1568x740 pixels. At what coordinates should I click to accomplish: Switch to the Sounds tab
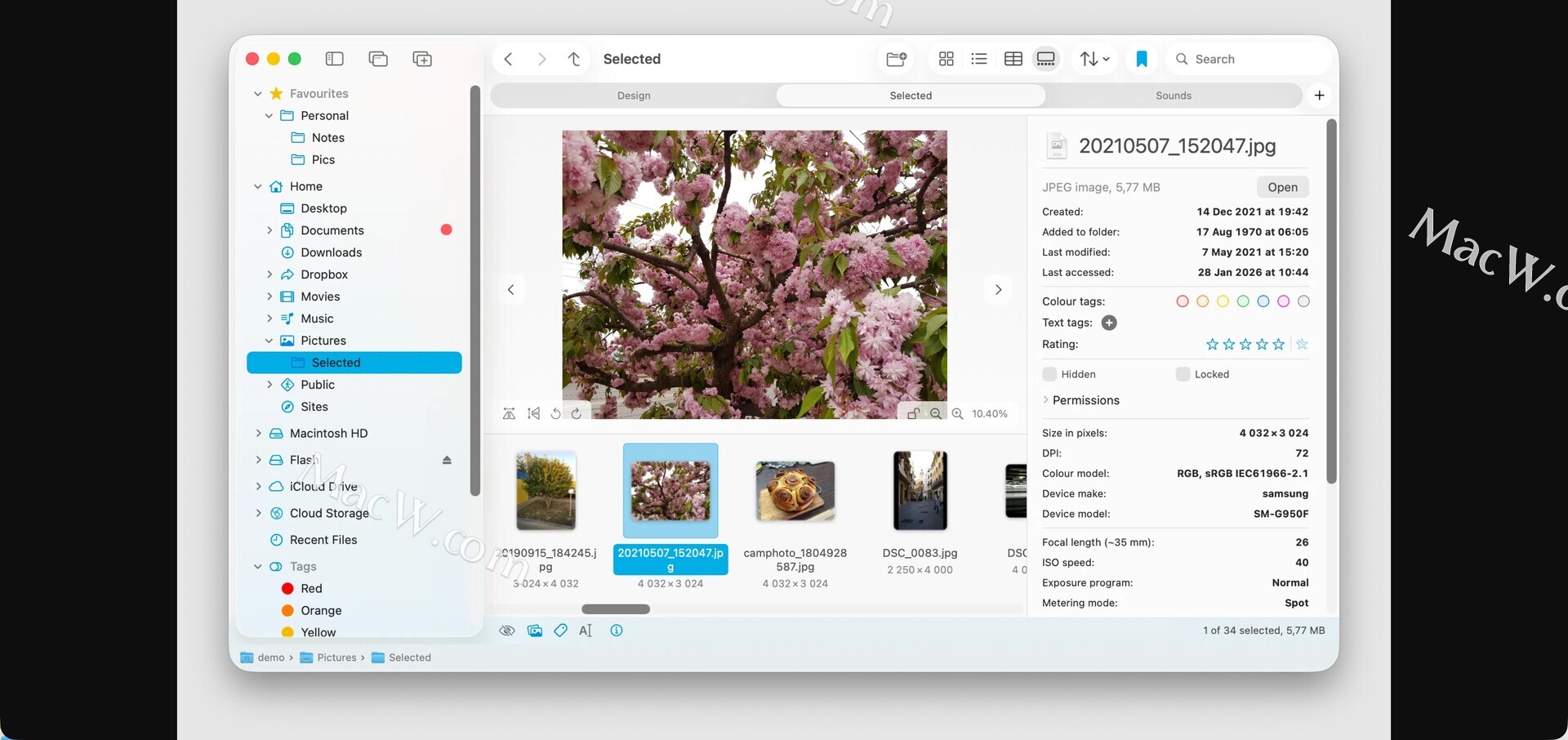(x=1173, y=96)
